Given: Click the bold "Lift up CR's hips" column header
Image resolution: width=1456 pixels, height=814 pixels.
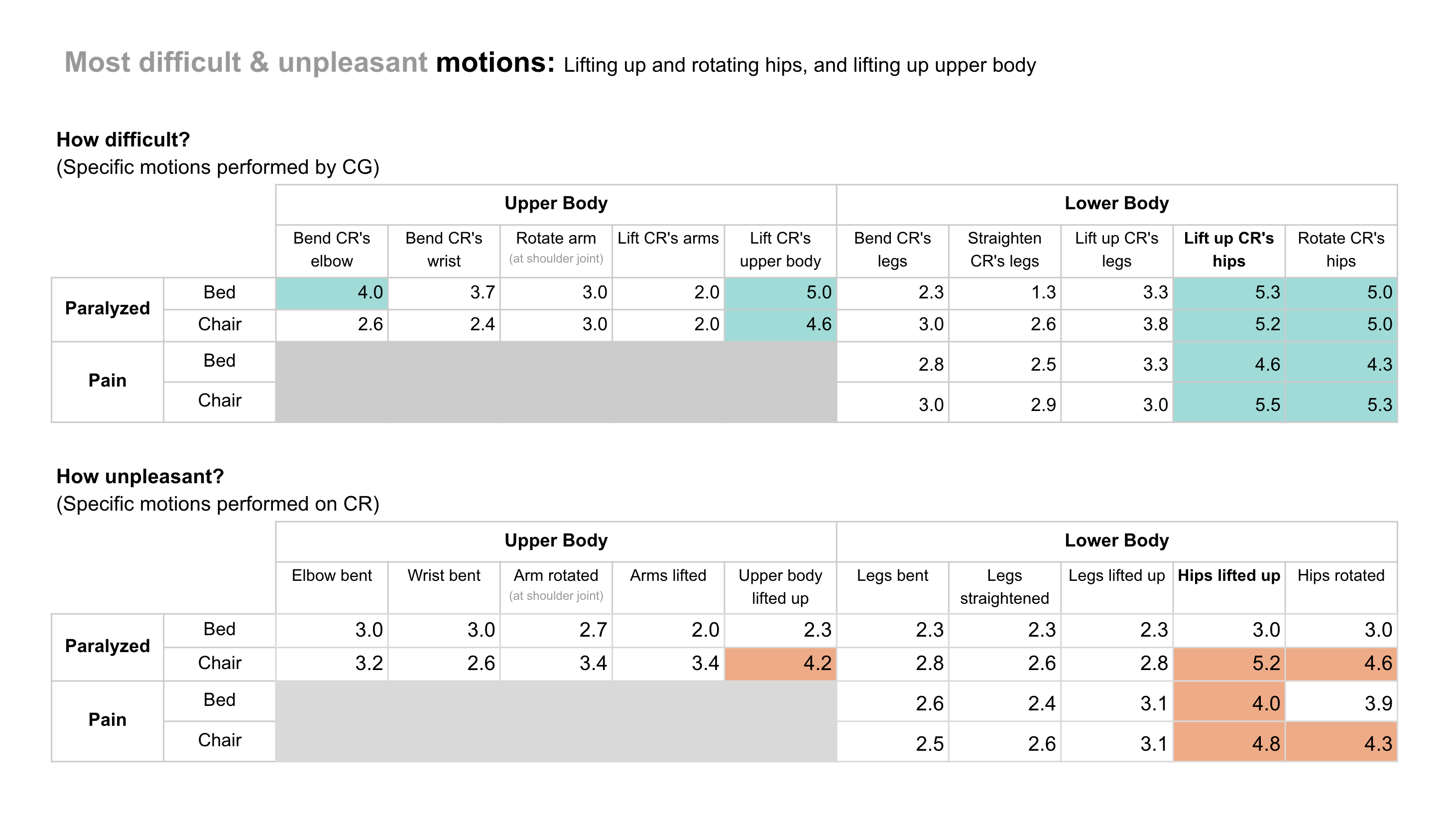Looking at the screenshot, I should point(1228,249).
